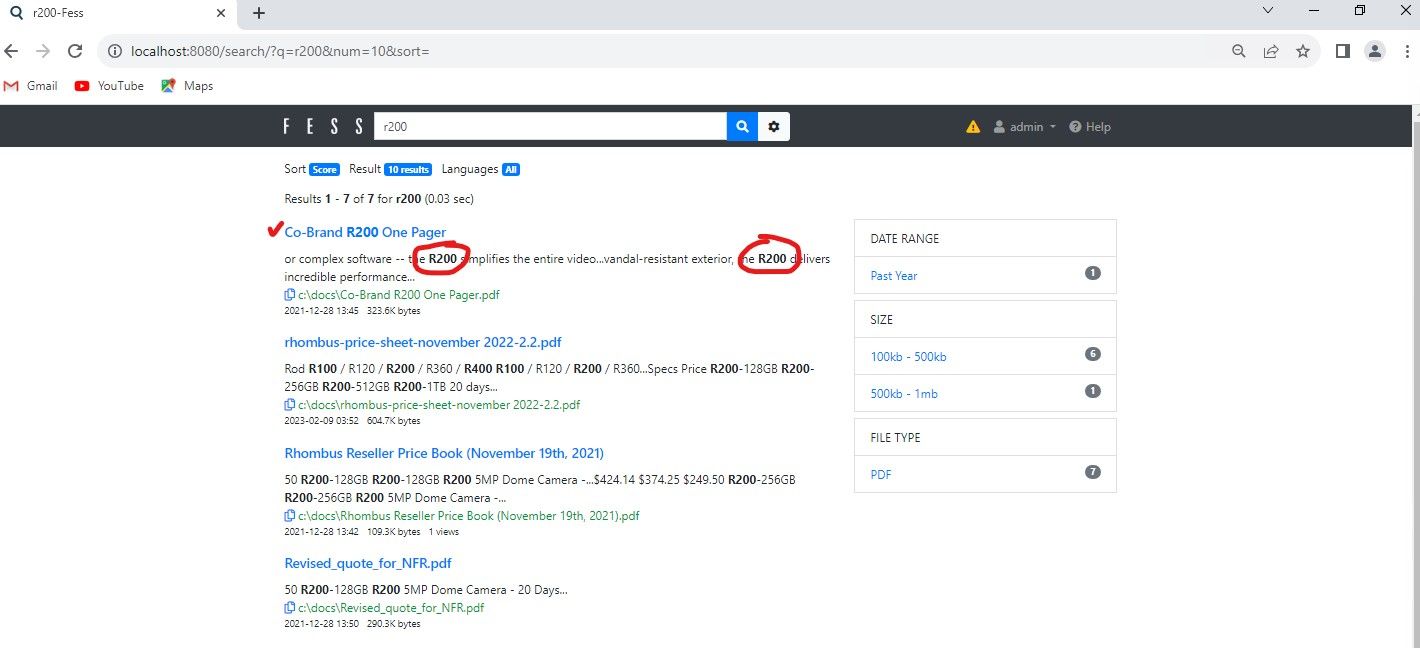Open search options gear icon
This screenshot has height=648, width=1420.
773,127
